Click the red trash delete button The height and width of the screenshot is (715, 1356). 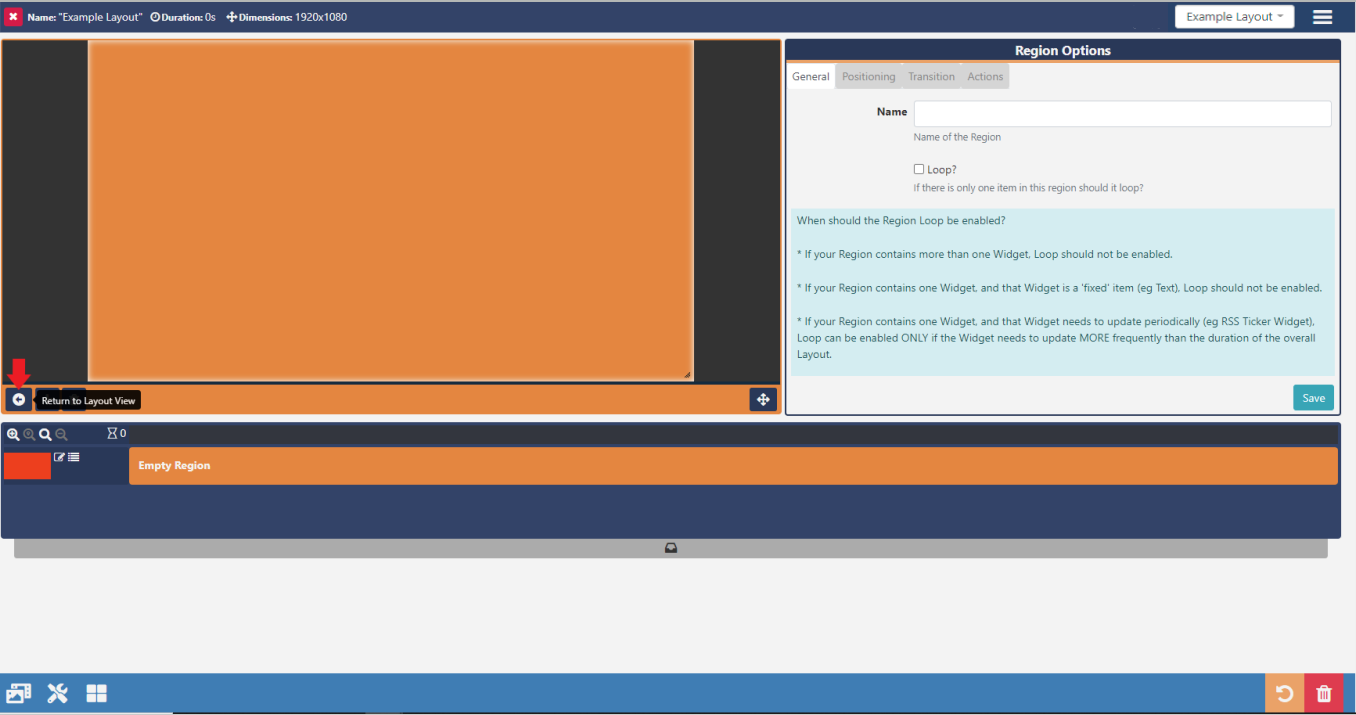[x=1324, y=694]
